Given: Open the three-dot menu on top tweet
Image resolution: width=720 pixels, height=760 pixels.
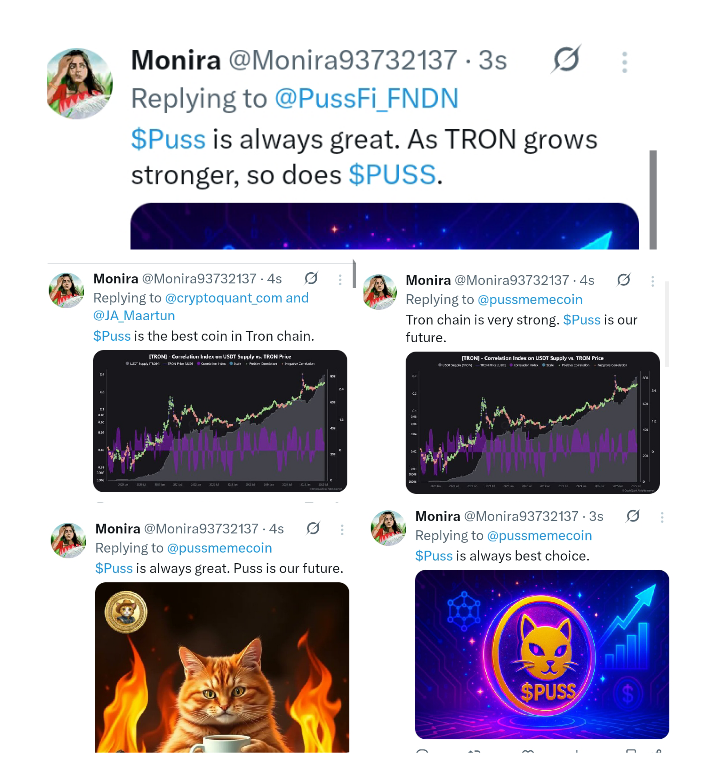Looking at the screenshot, I should point(624,63).
